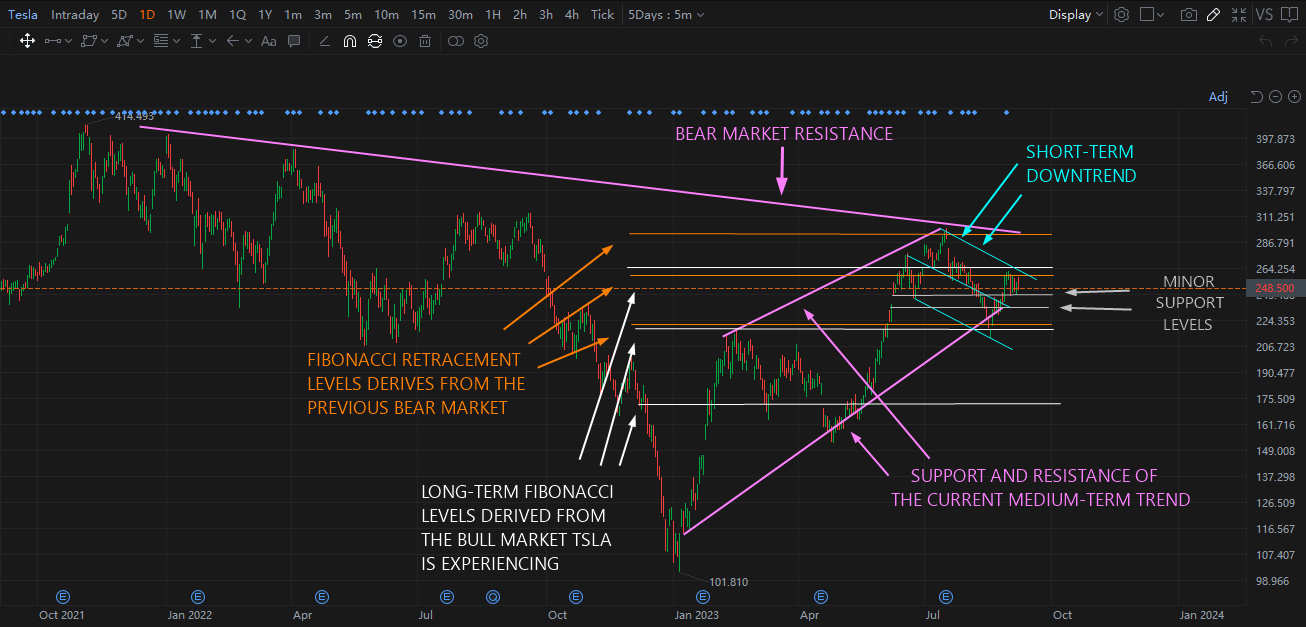This screenshot has width=1306, height=627.
Task: Switch to the 5m interval
Action: coord(353,15)
